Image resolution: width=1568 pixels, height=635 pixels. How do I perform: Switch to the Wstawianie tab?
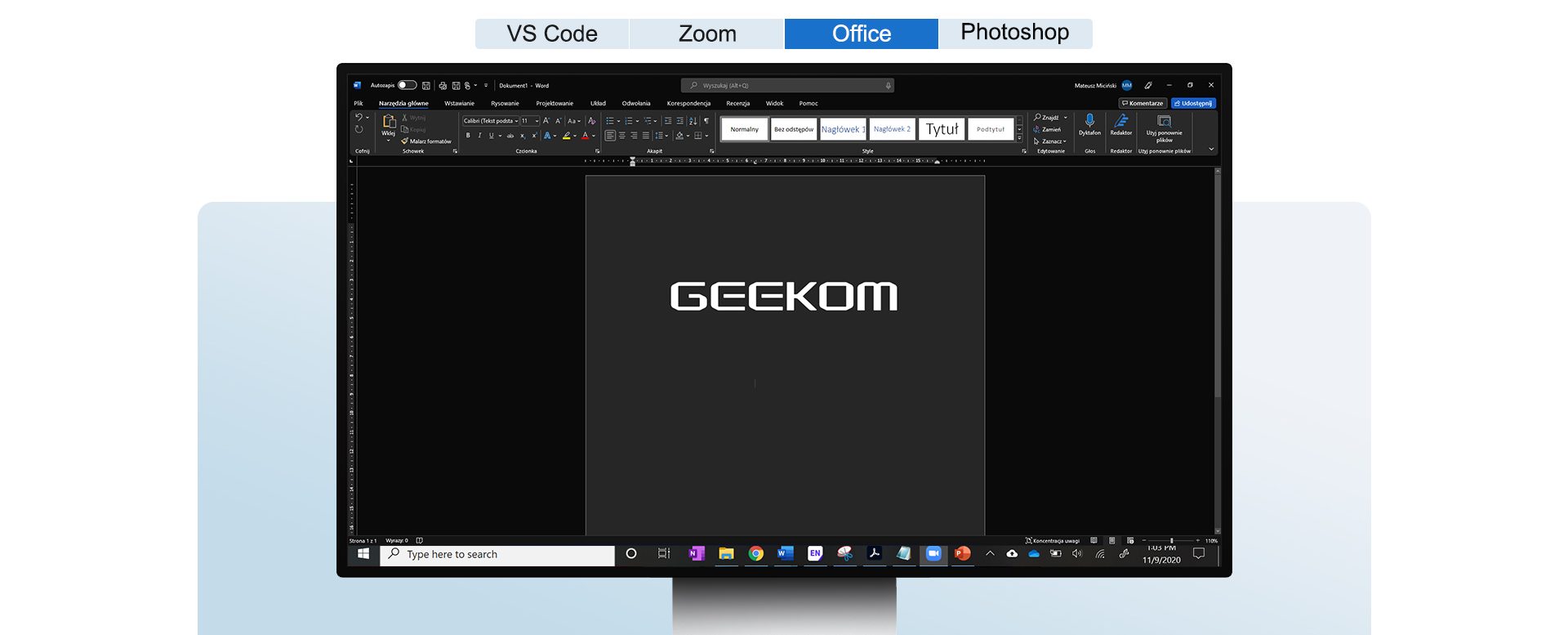click(459, 104)
